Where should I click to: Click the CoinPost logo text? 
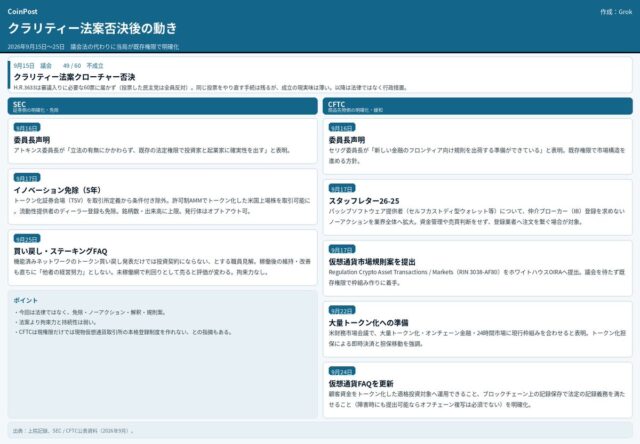(x=22, y=12)
